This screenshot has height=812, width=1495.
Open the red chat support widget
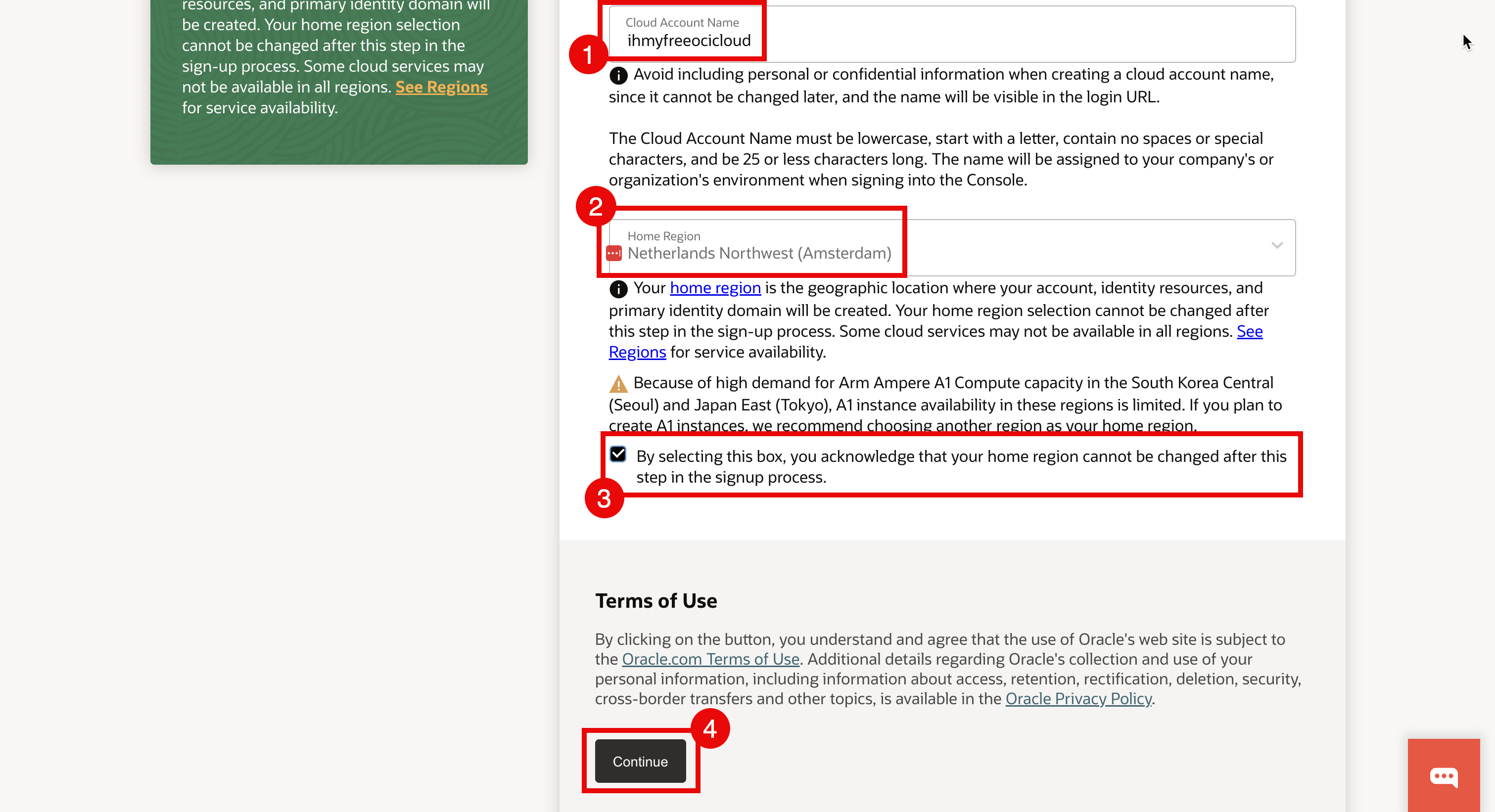pos(1444,775)
